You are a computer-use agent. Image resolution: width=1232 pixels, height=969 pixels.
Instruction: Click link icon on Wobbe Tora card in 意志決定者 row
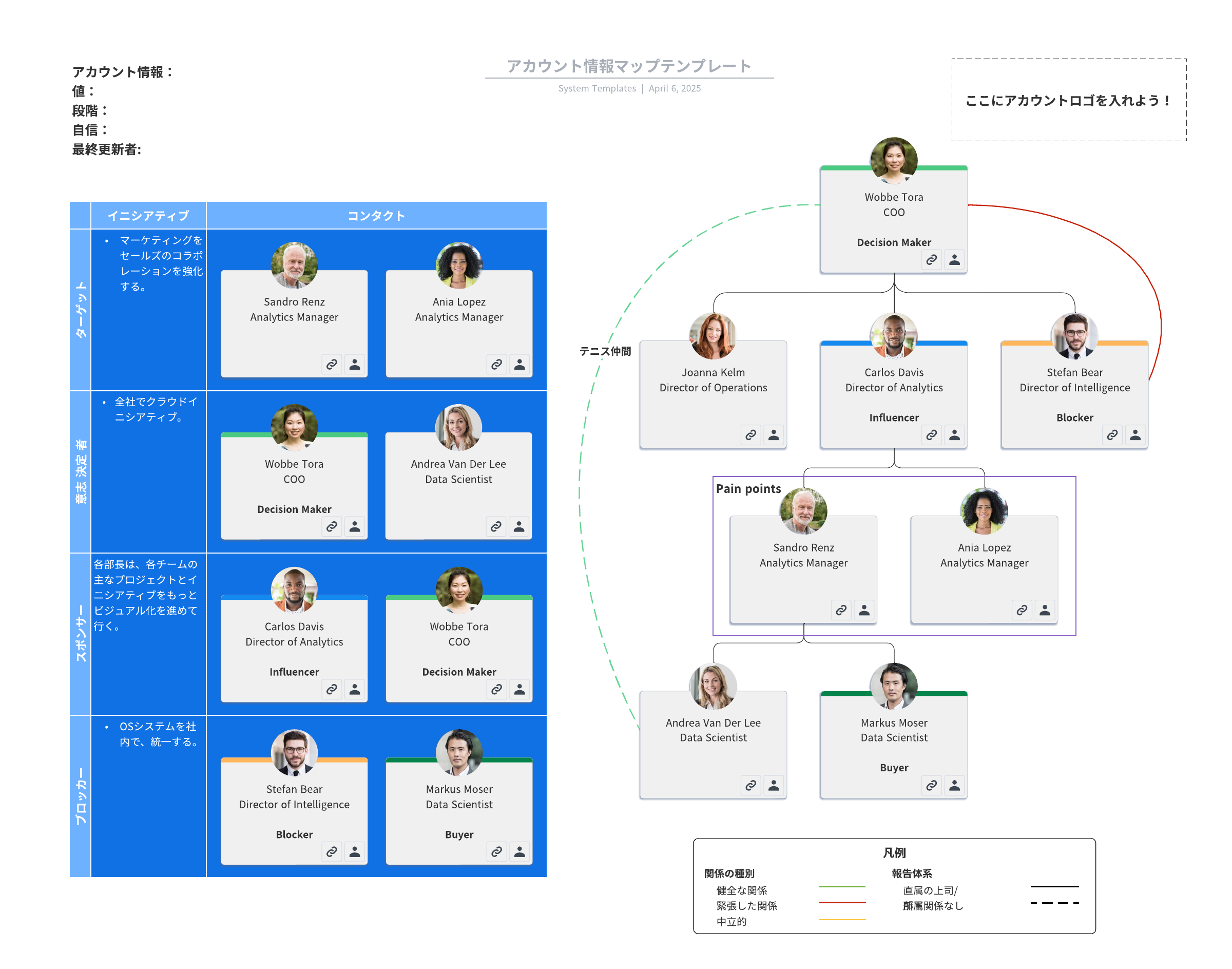(331, 527)
